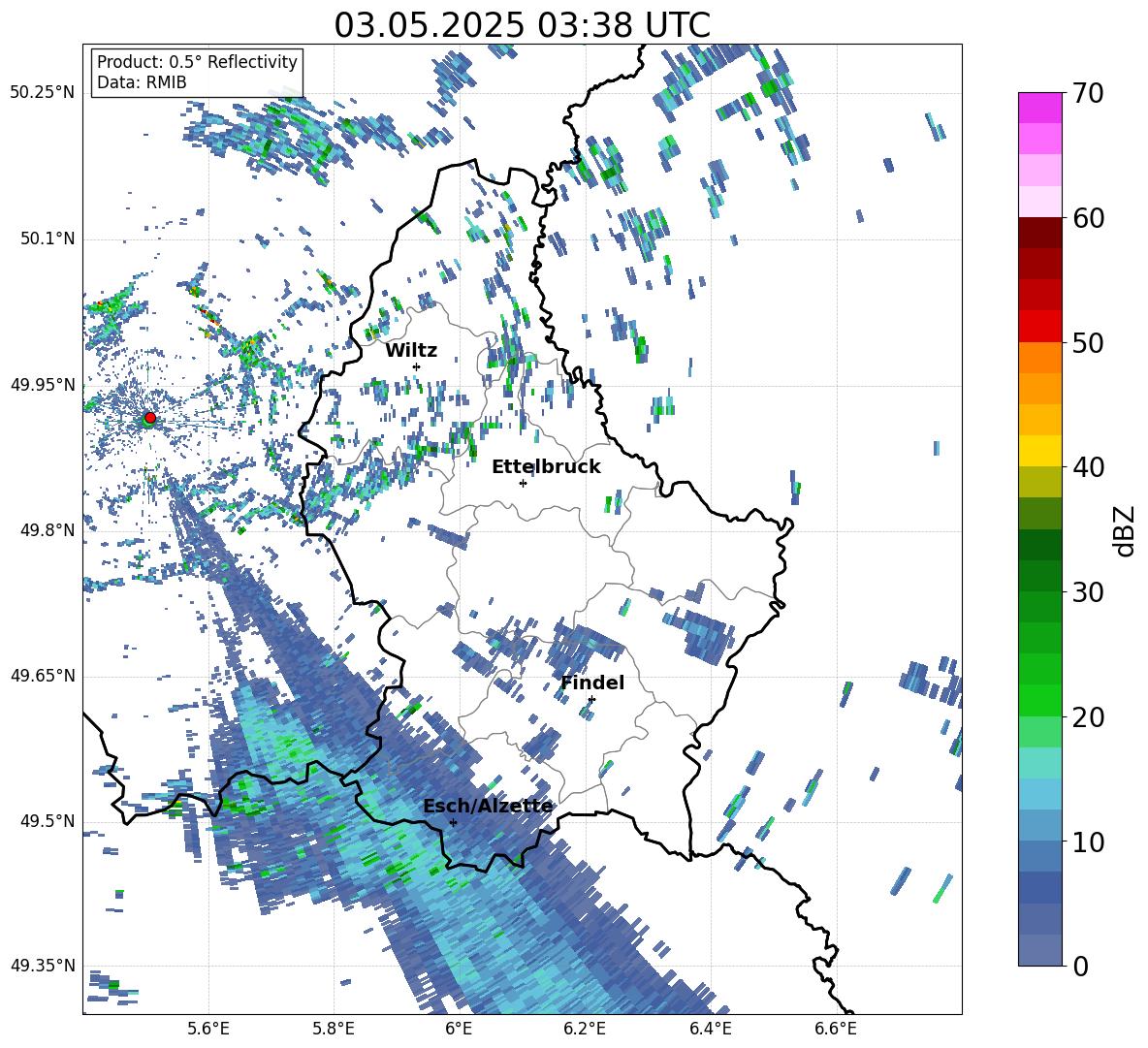Click the Findel location cross marker
The height and width of the screenshot is (1048, 1148).
591,699
